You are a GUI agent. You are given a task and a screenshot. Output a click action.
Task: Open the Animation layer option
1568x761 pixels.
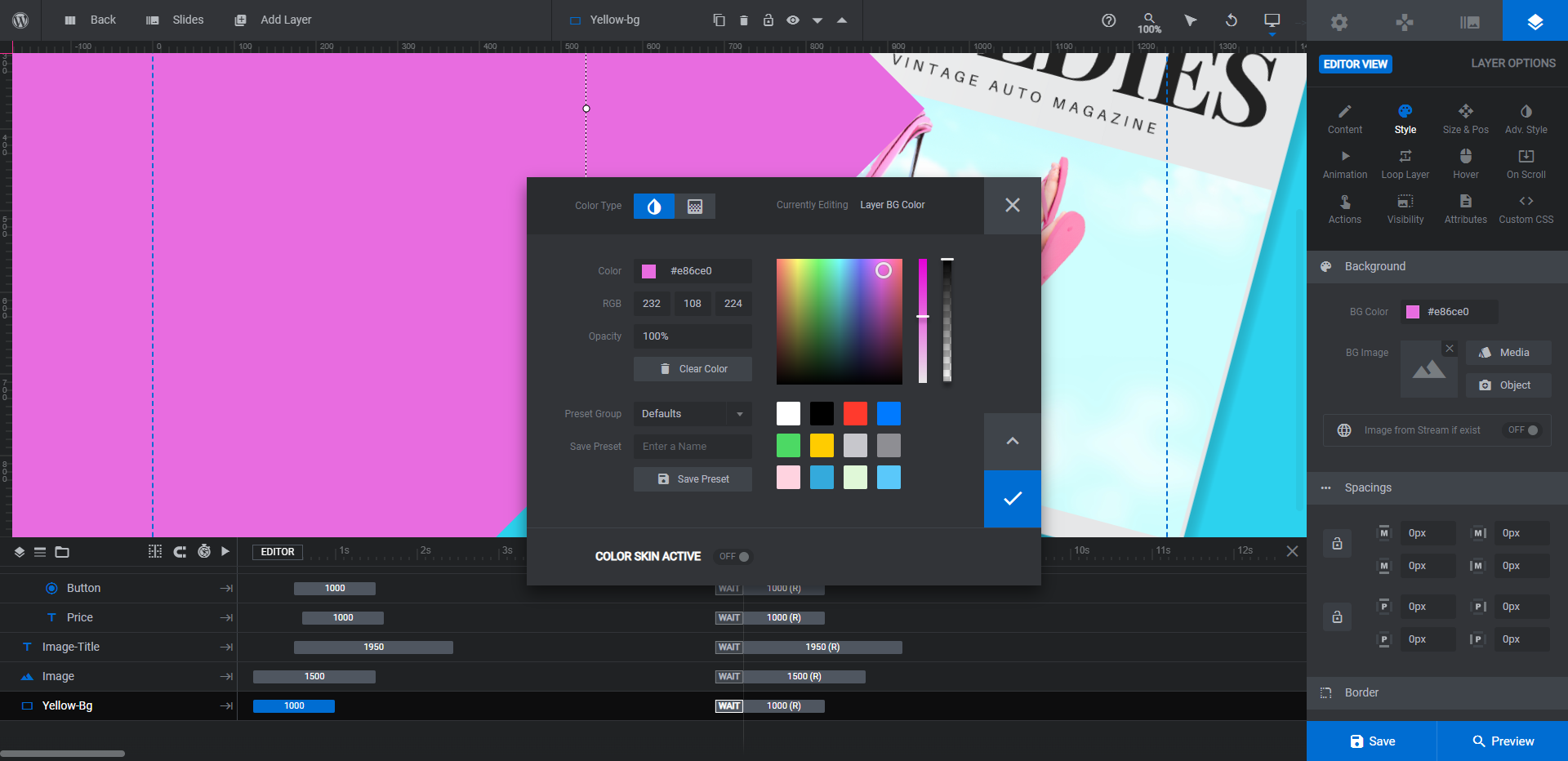coord(1345,164)
